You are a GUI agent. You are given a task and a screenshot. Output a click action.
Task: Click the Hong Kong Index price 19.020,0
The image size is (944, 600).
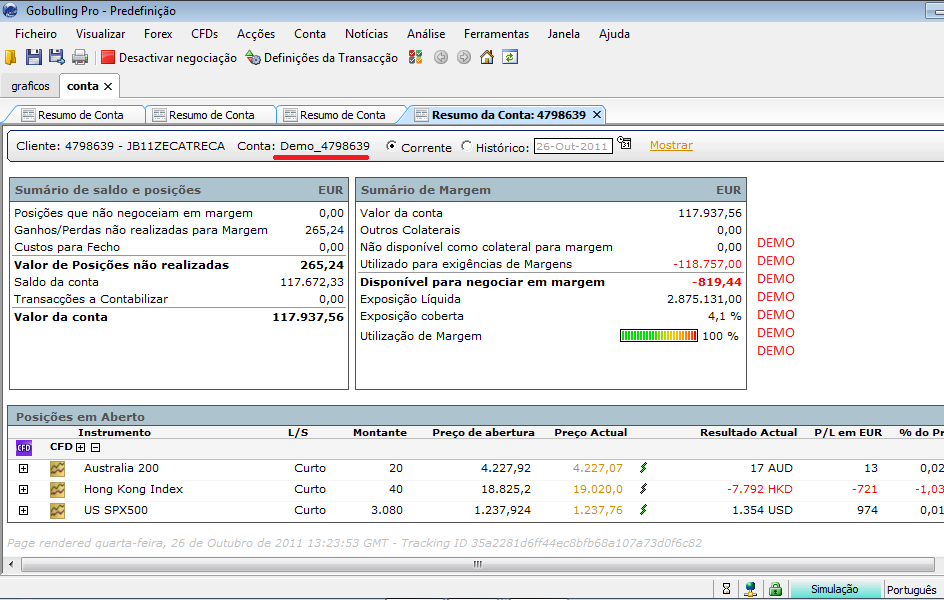(x=598, y=489)
